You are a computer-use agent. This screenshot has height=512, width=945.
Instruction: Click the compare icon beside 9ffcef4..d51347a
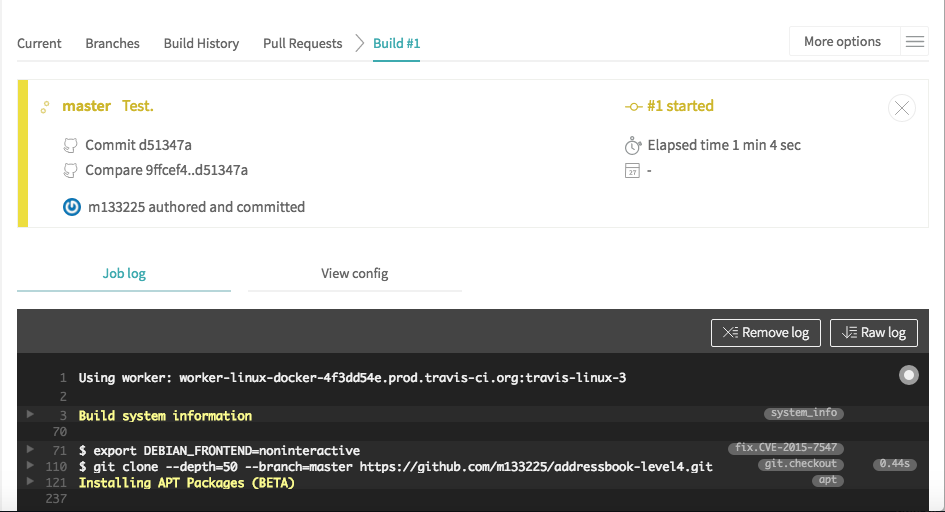coord(70,170)
